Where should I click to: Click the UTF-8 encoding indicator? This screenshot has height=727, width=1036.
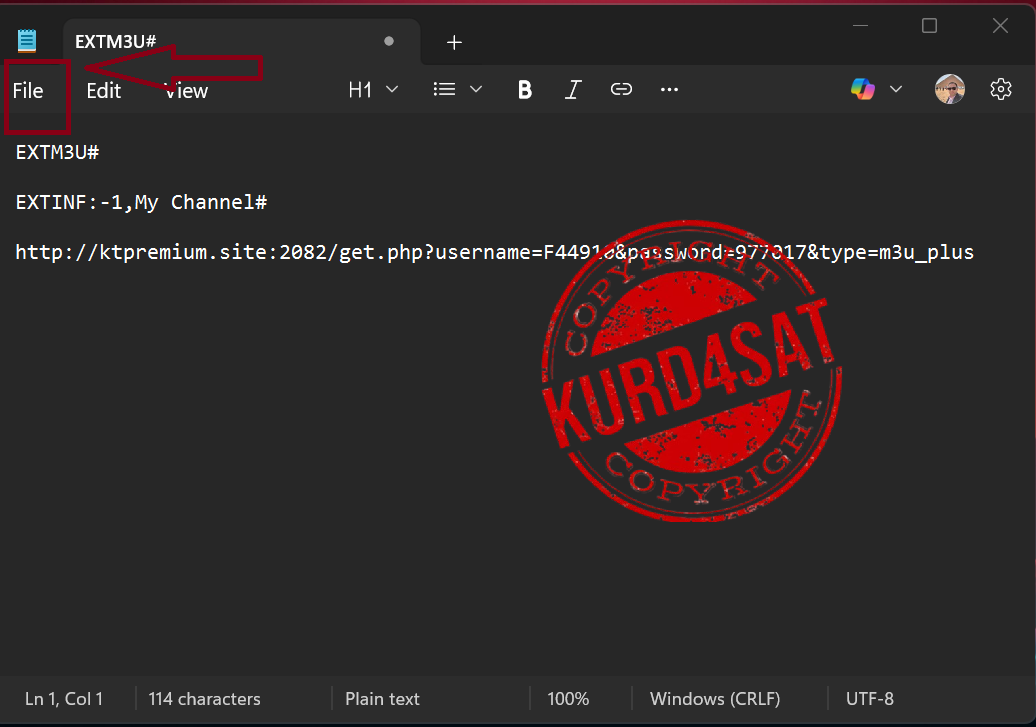pos(870,699)
